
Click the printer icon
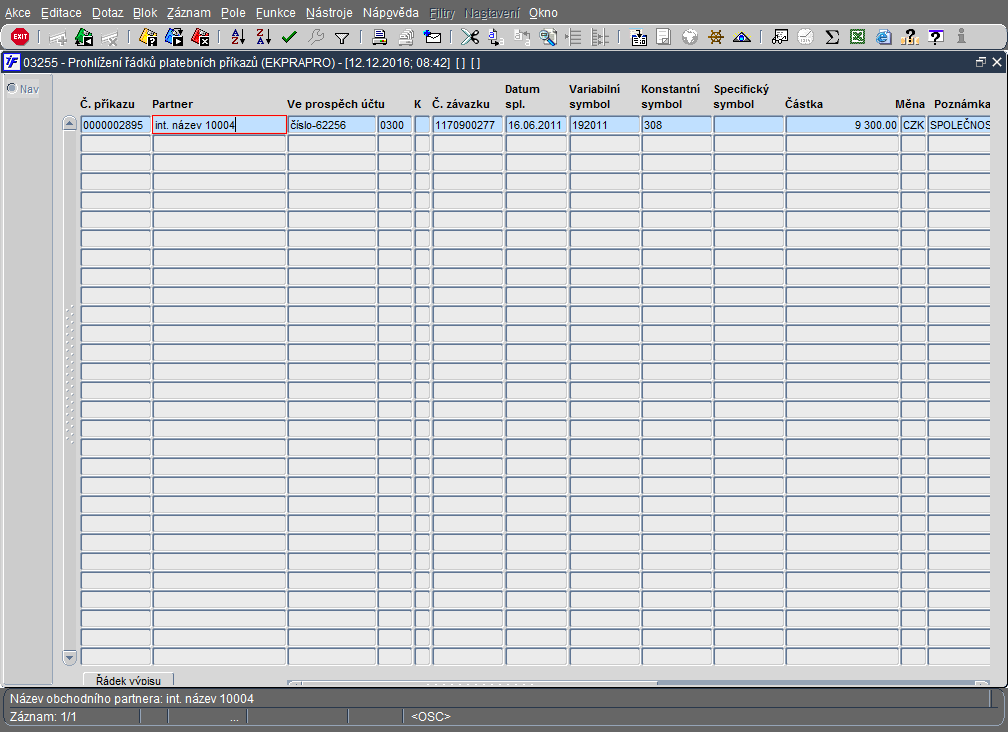380,37
